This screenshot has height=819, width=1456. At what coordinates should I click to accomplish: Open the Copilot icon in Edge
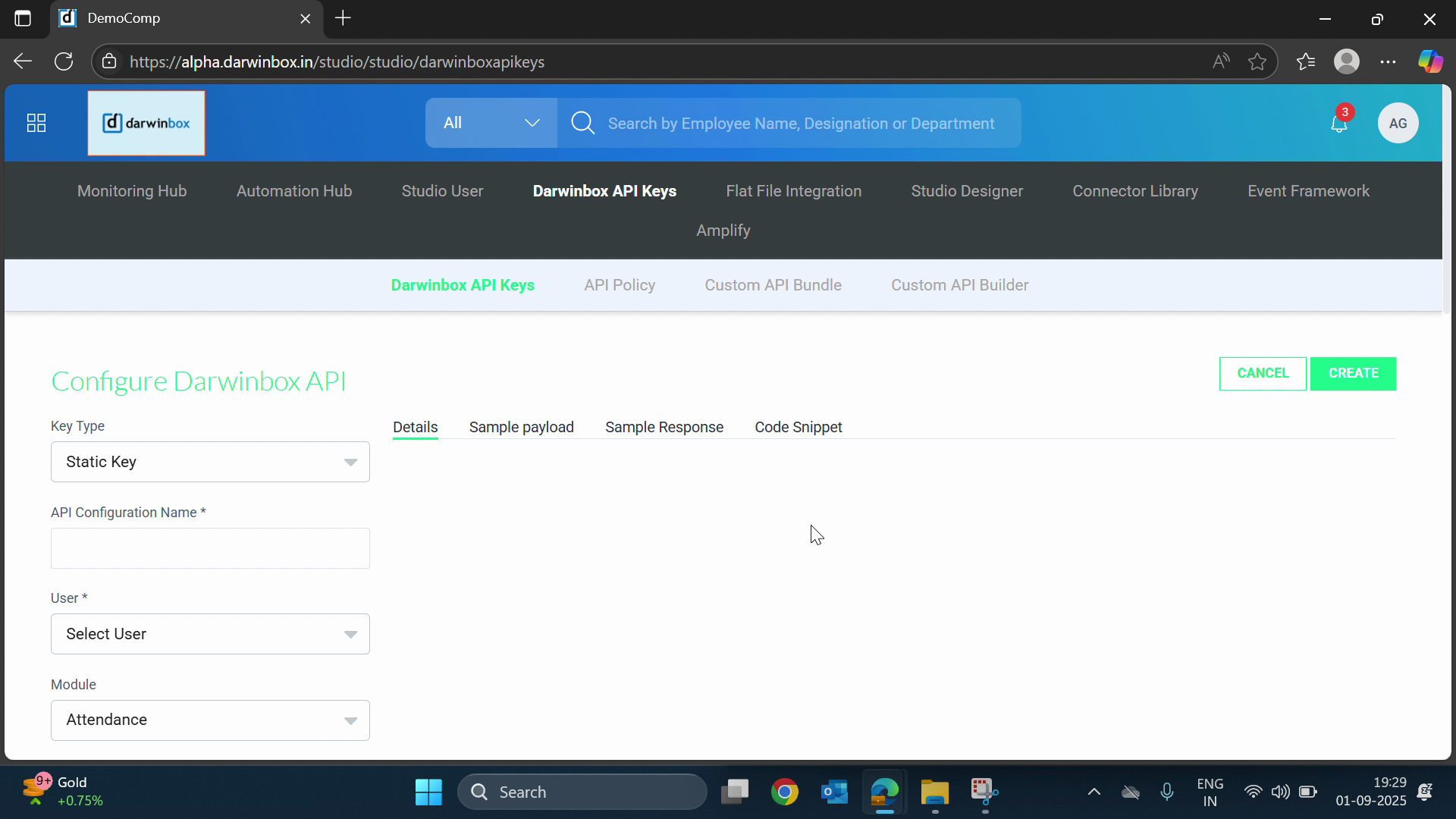tap(1430, 62)
